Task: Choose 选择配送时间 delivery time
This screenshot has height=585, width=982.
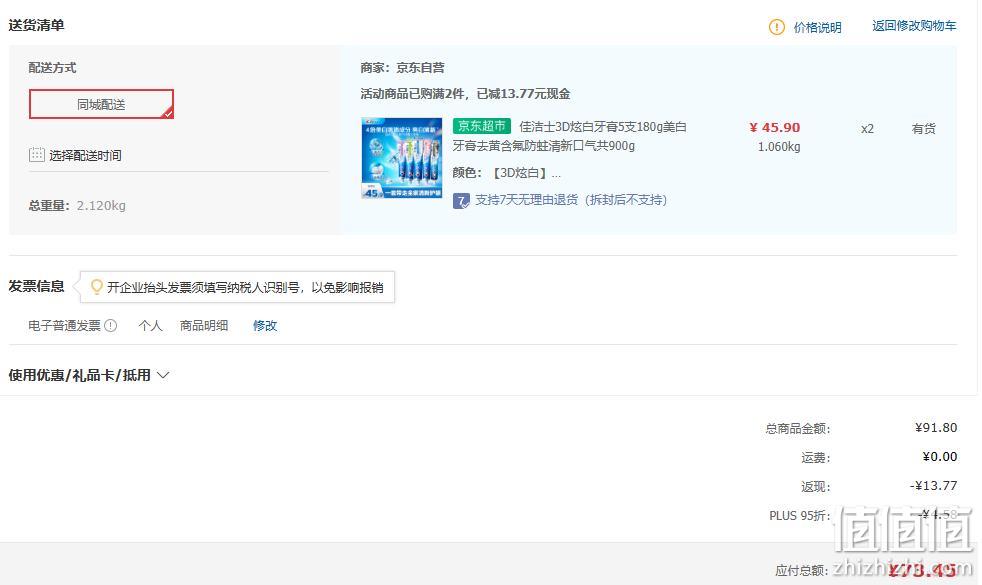Action: click(x=85, y=155)
